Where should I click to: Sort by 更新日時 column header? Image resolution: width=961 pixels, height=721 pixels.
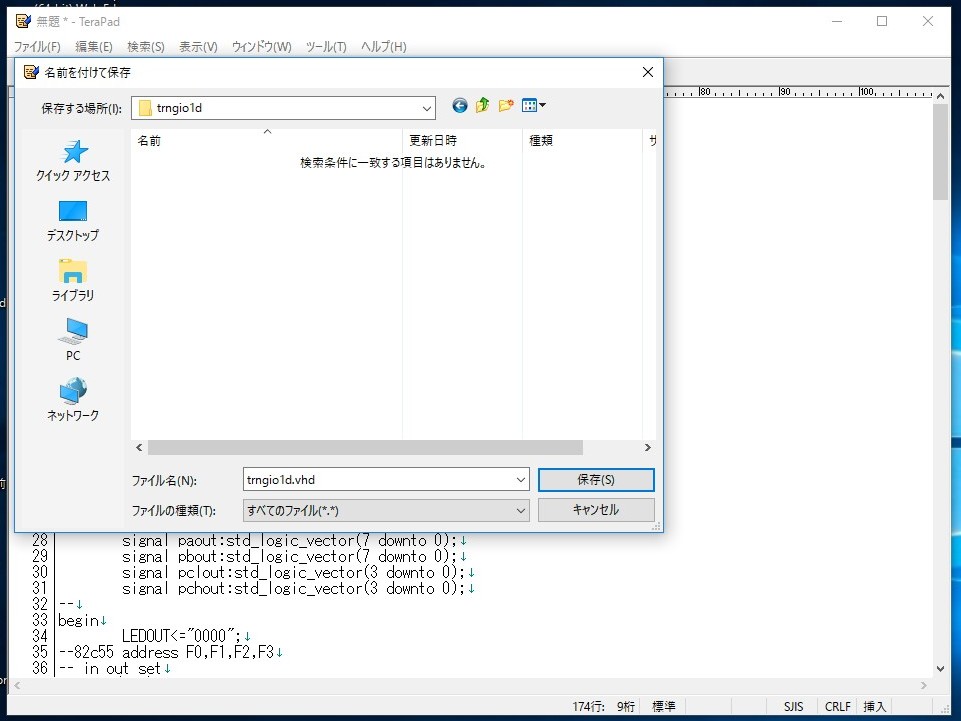tap(433, 141)
